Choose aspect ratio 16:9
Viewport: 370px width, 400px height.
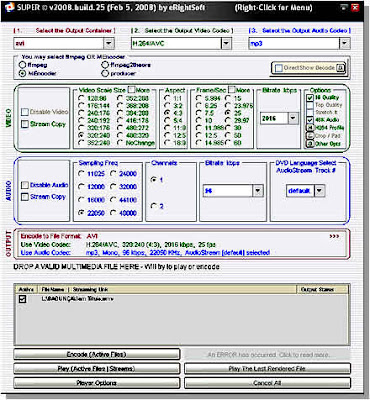(167, 143)
